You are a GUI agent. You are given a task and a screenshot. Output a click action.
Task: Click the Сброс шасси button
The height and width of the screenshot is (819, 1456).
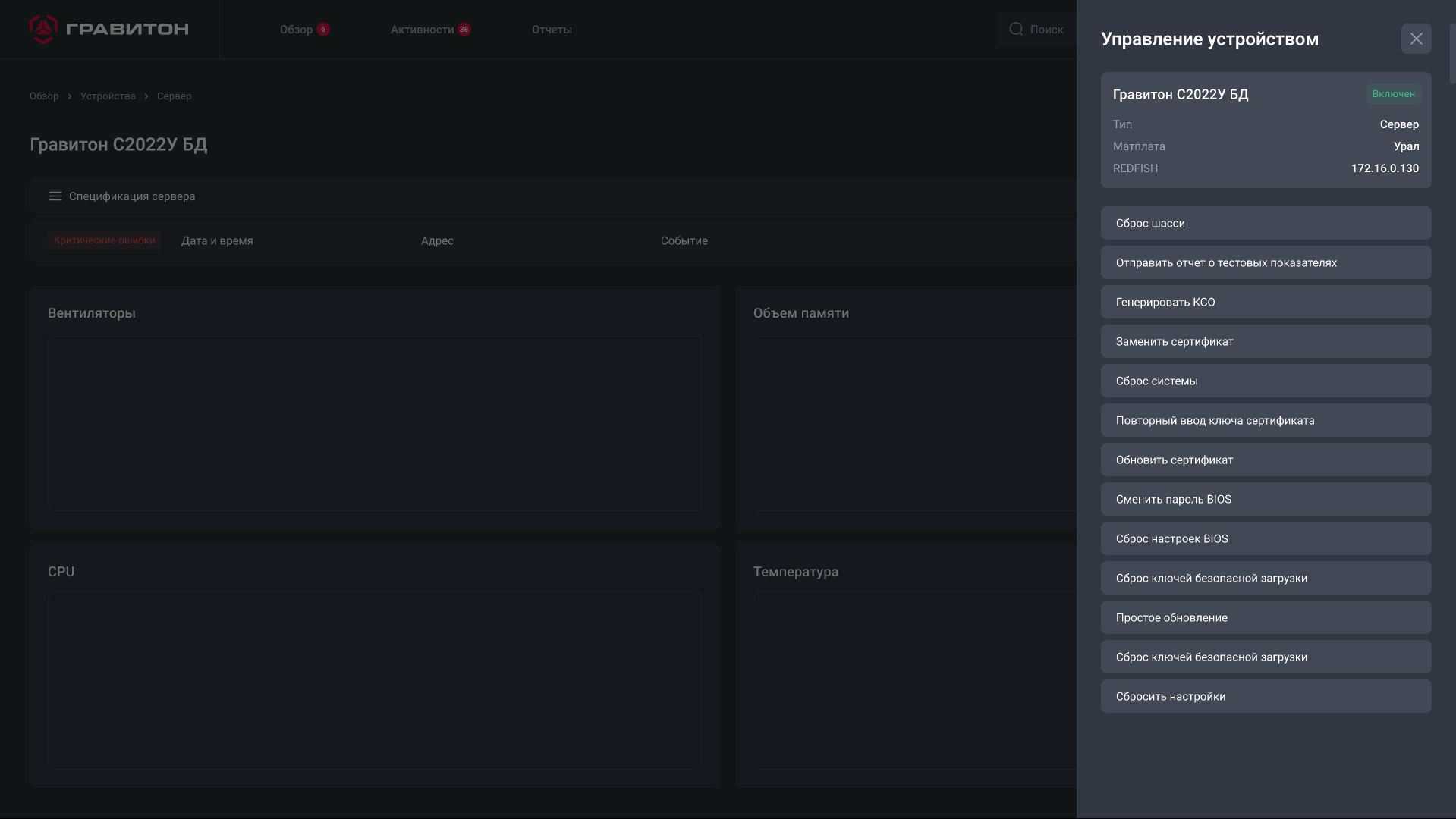[1266, 224]
